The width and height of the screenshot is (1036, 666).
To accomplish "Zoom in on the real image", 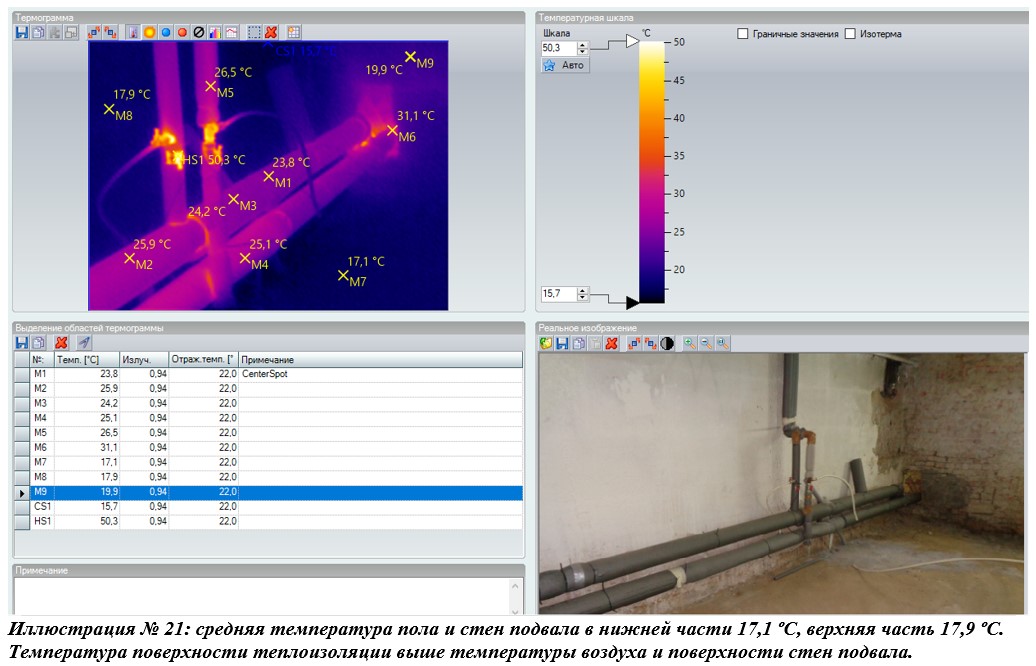I will click(690, 343).
